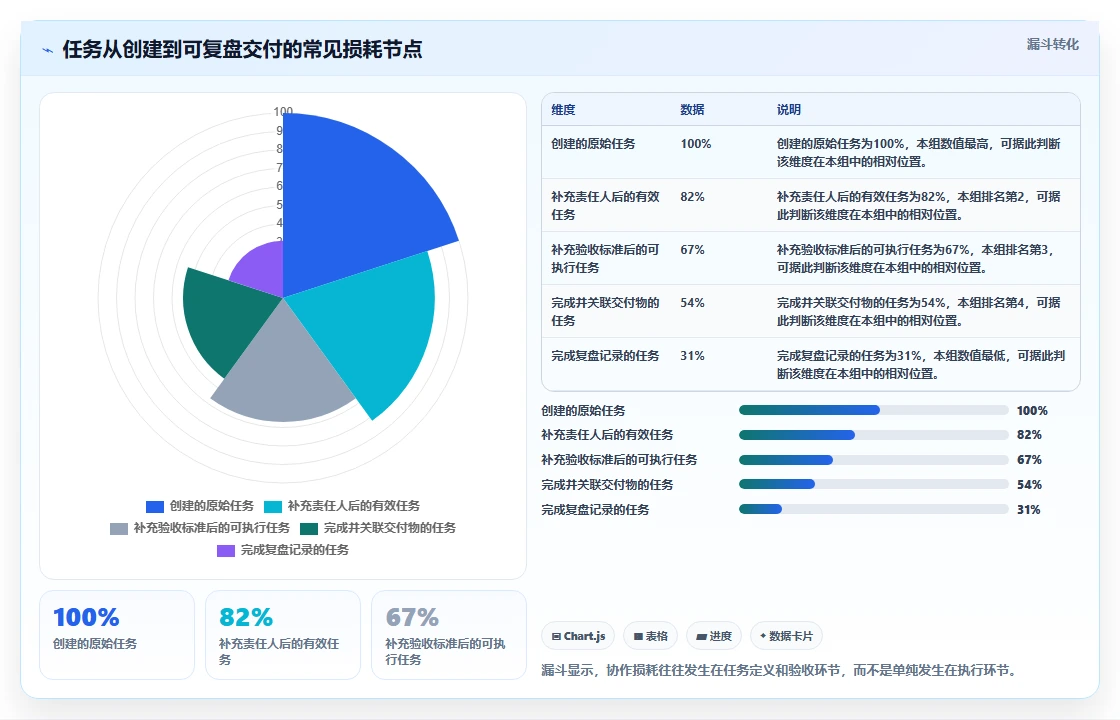Click the 维度 column header
1120x720 pixels.
(x=563, y=109)
